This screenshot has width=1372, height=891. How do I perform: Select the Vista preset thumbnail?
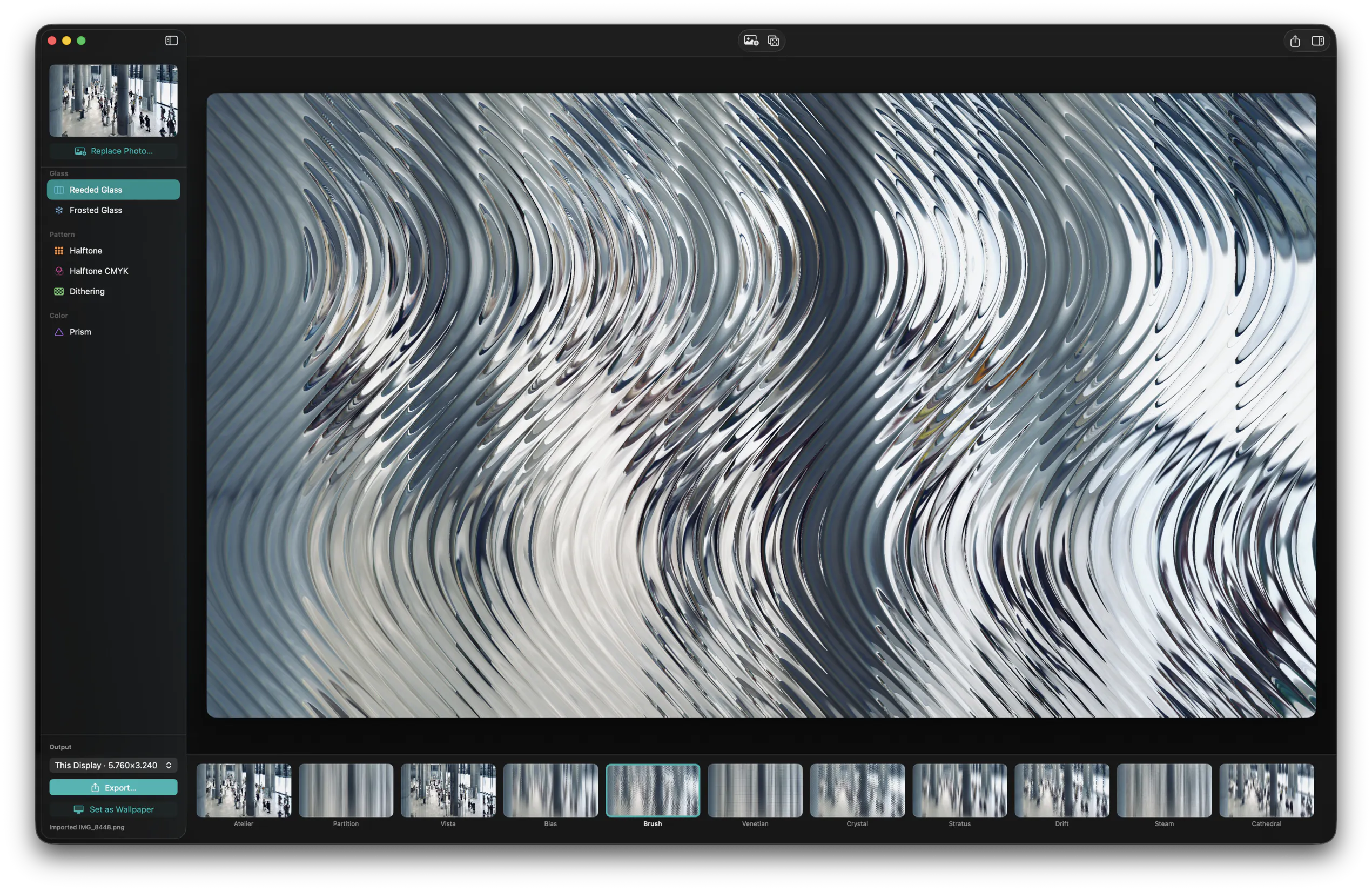click(x=448, y=790)
